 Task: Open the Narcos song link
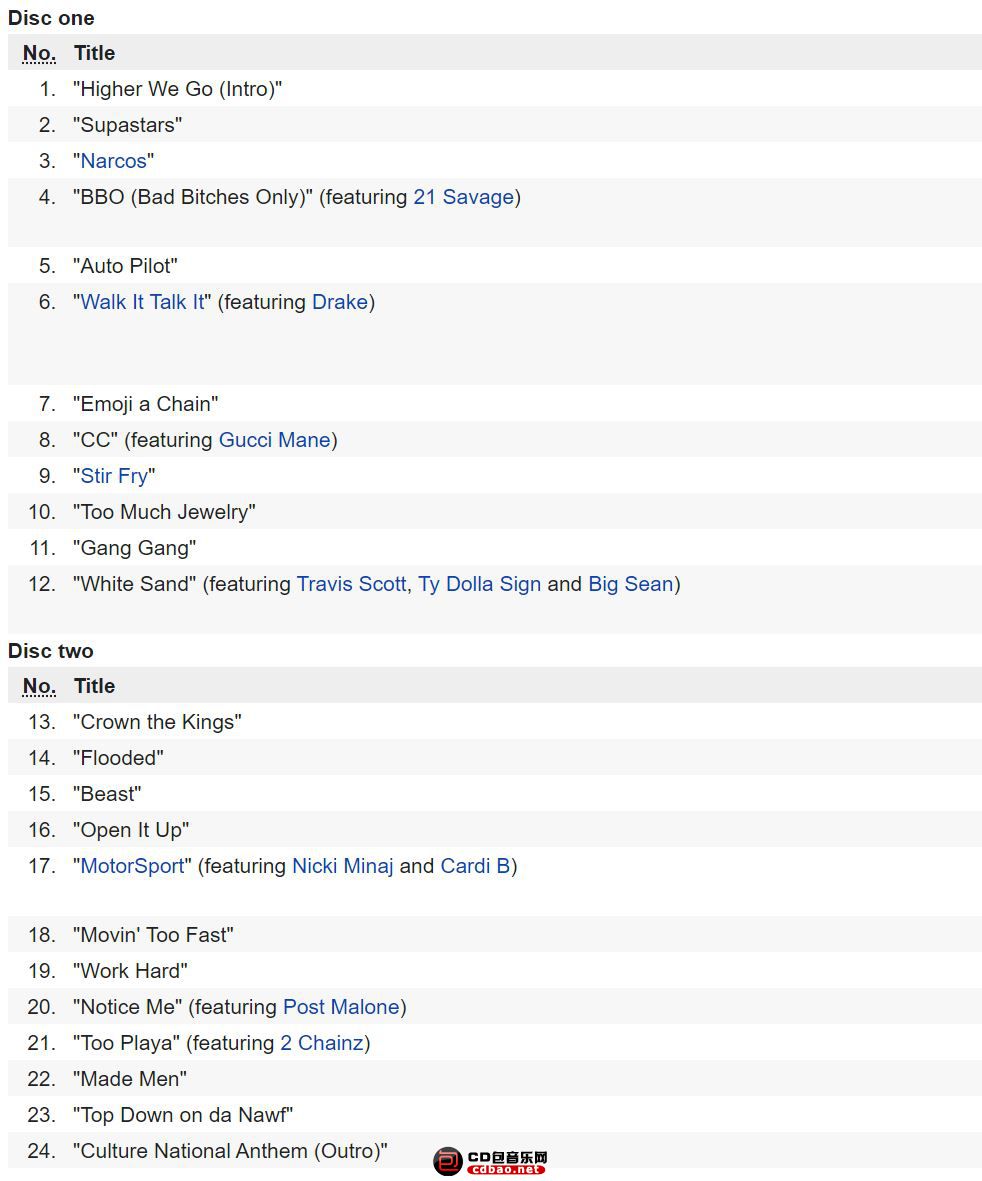pos(113,161)
